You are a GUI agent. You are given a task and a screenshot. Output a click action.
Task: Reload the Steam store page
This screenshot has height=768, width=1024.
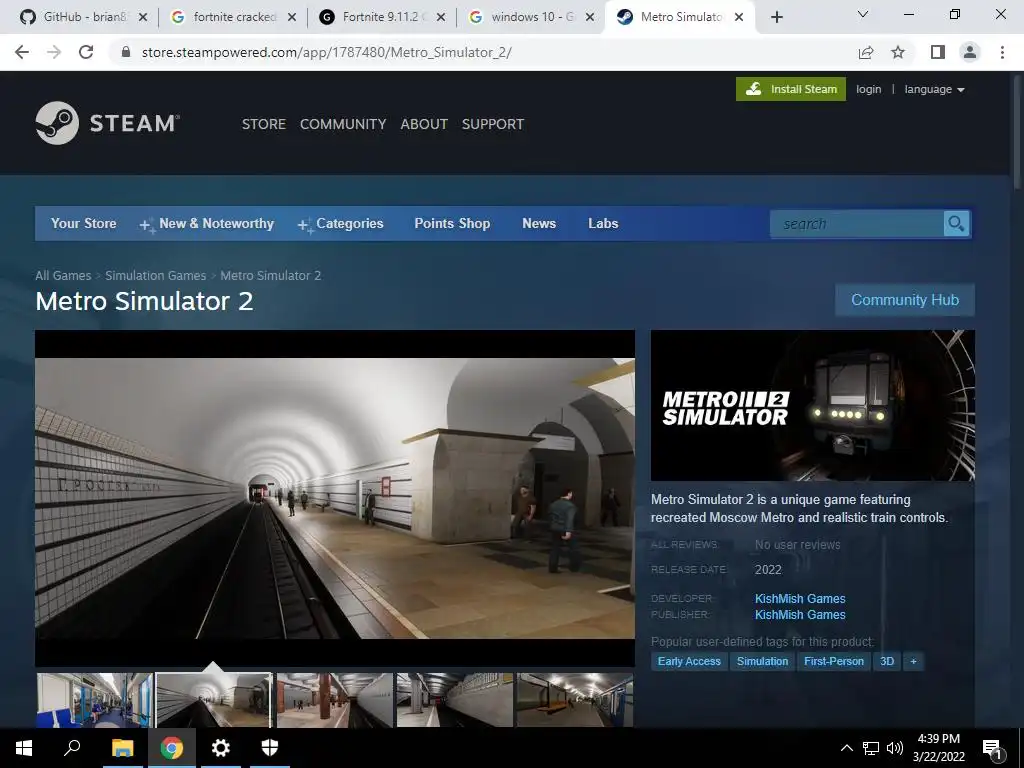click(x=86, y=52)
